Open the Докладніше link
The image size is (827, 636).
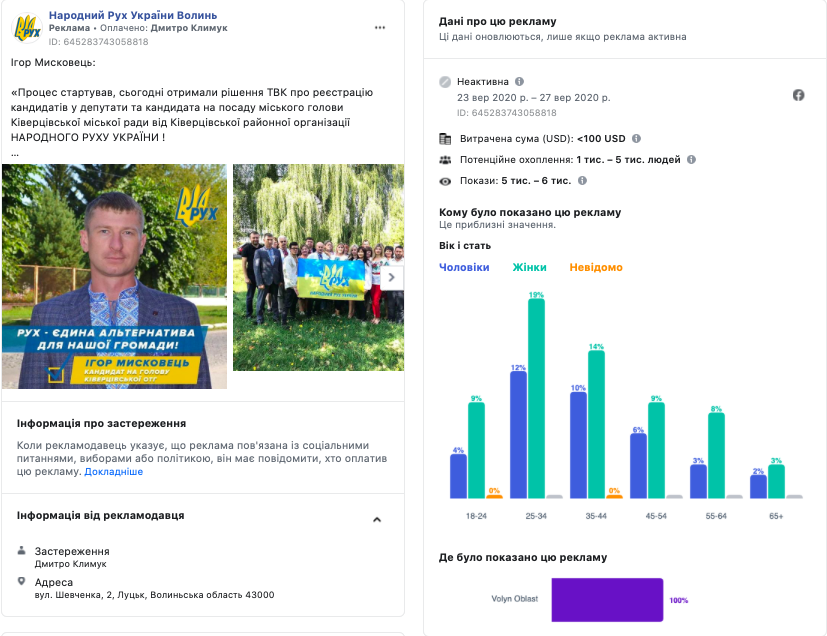pos(113,471)
